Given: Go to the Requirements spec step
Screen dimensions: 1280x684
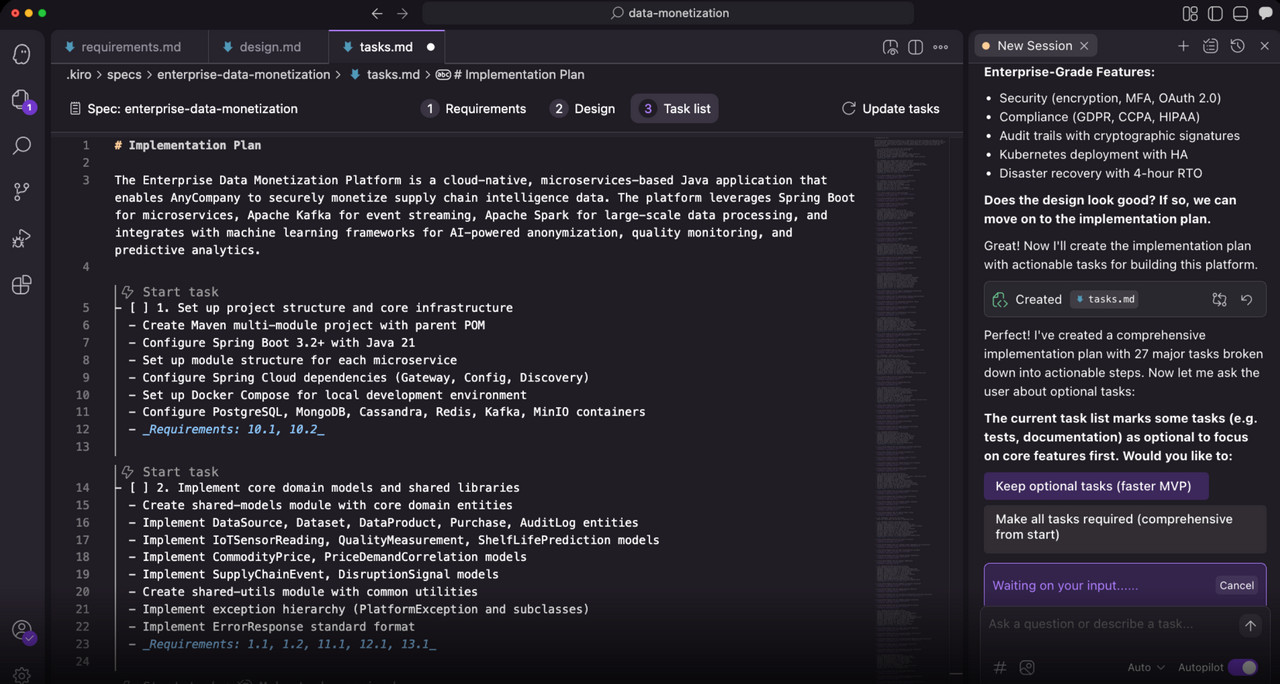Looking at the screenshot, I should click(474, 109).
